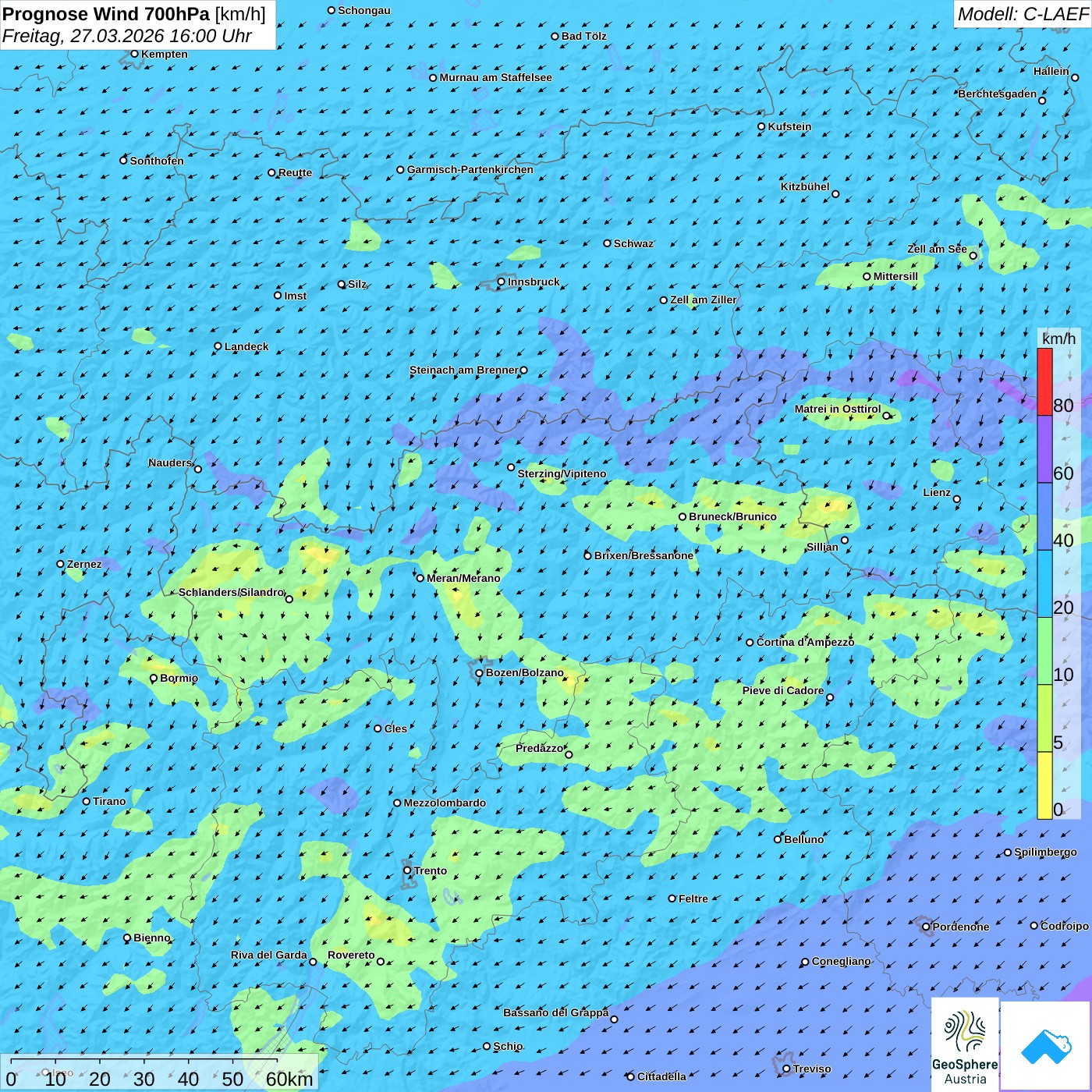Click the Feltre city label

693,899
